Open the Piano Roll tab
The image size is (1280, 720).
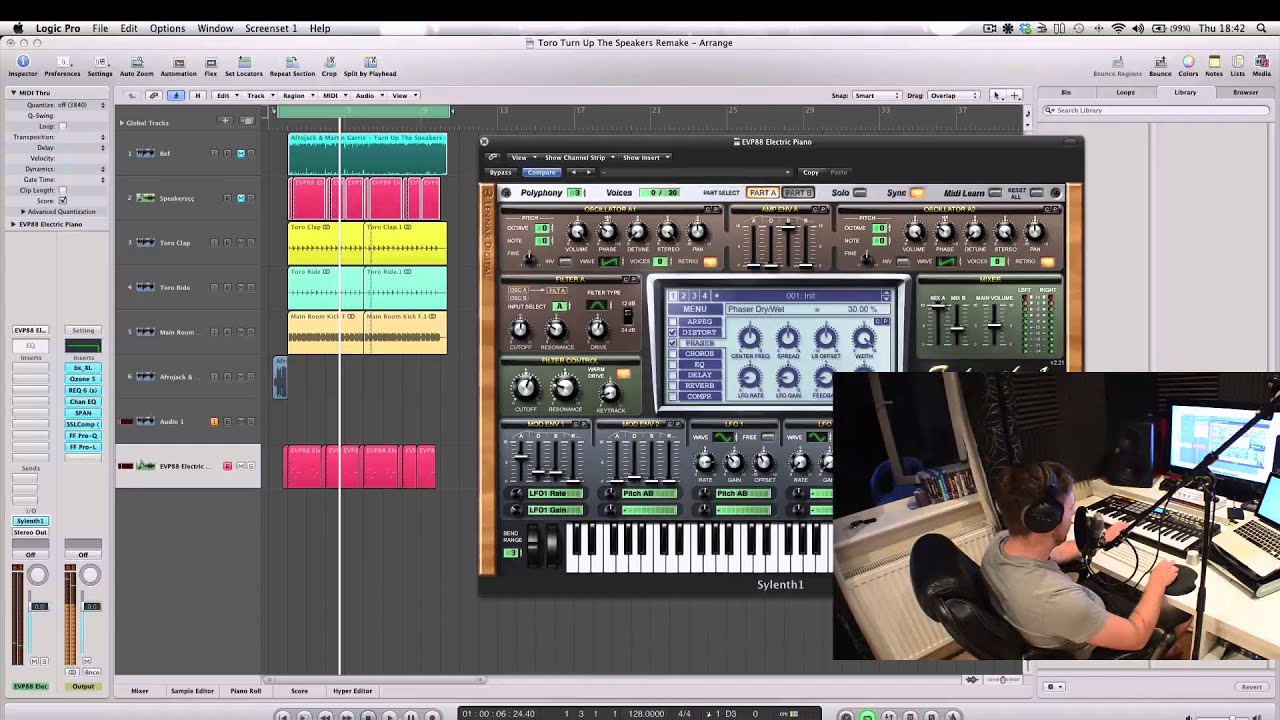coord(245,690)
